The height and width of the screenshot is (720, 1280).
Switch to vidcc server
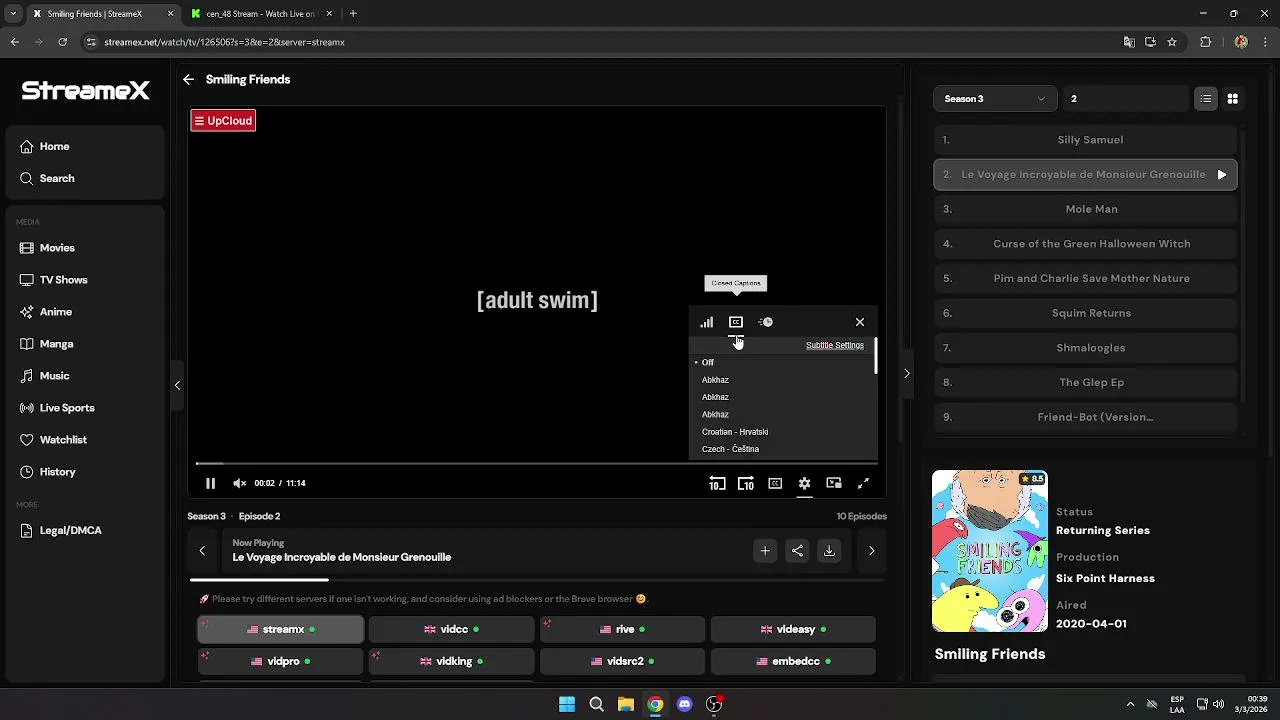pos(451,630)
